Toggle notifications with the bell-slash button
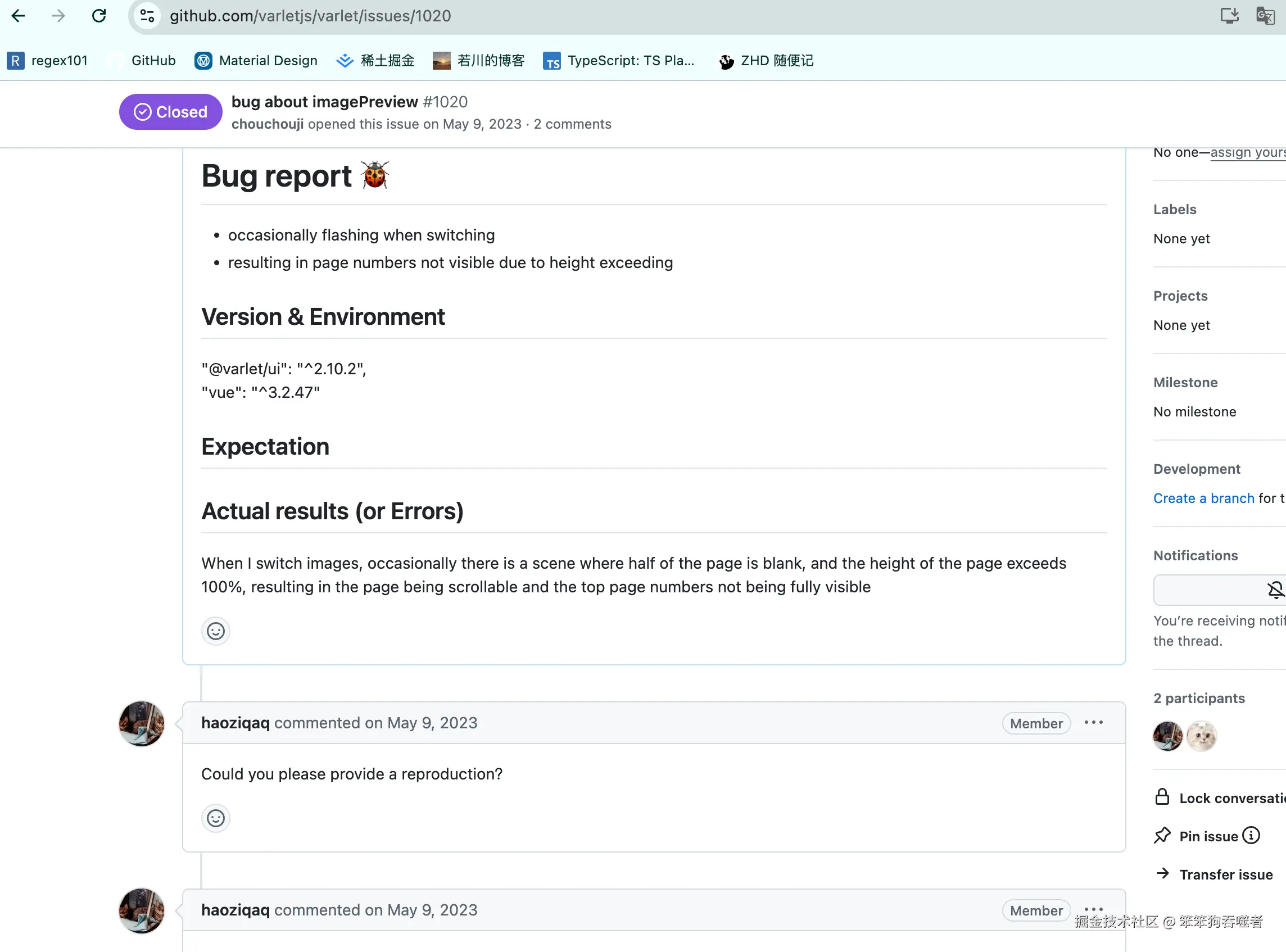The width and height of the screenshot is (1286, 952). pos(1274,590)
